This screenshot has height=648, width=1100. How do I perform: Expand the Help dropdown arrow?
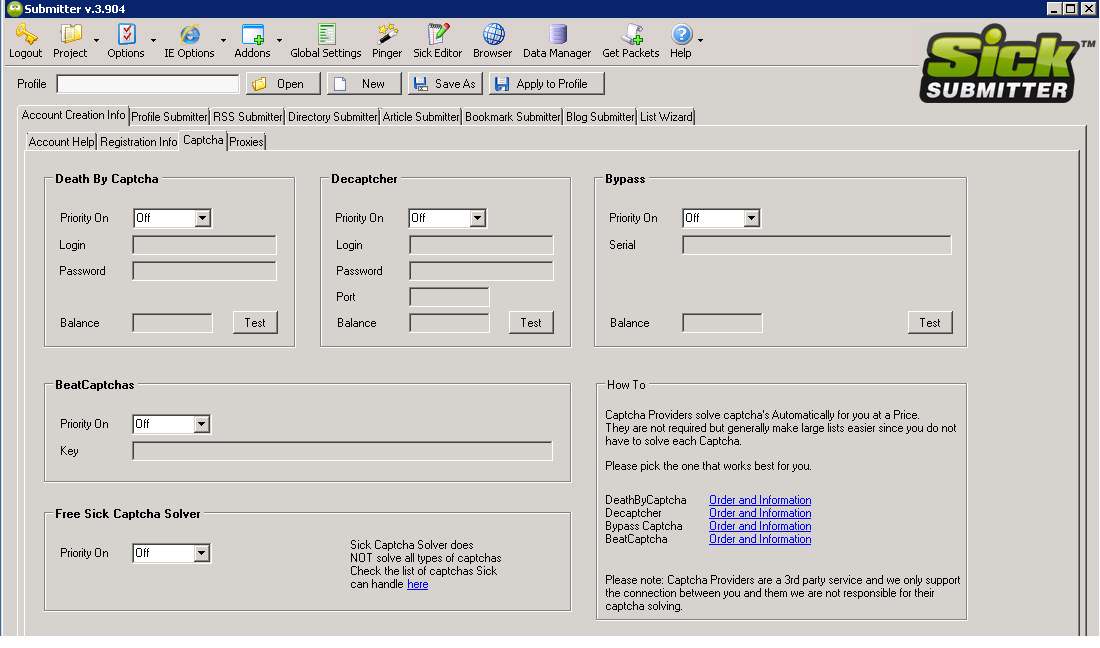coord(700,40)
